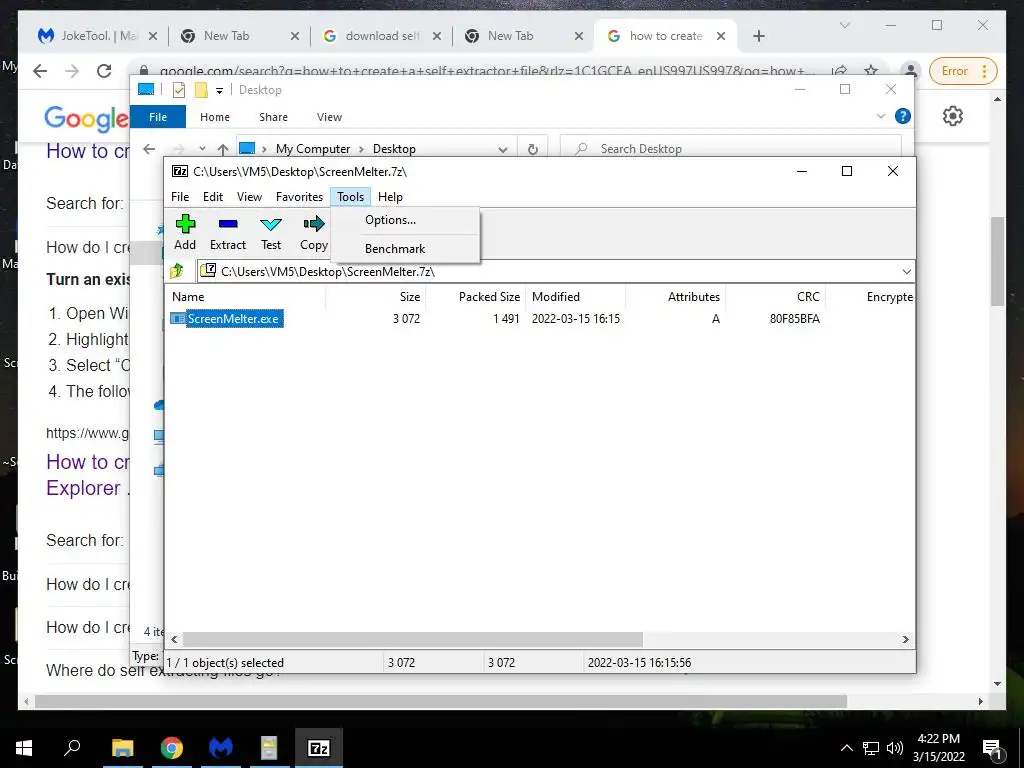Go up one folder level in 7-Zip

click(176, 271)
